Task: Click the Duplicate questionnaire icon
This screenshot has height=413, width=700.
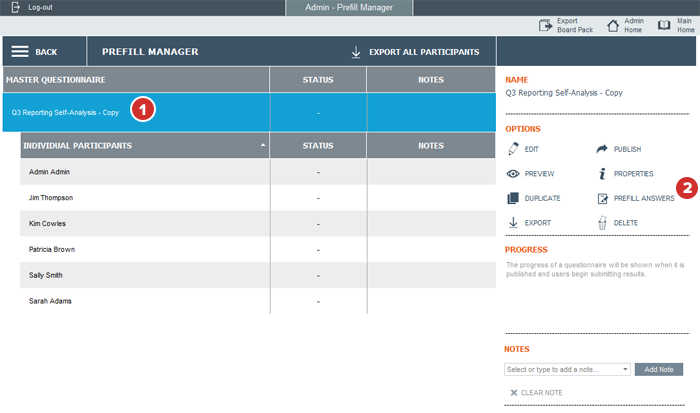Action: (x=513, y=198)
